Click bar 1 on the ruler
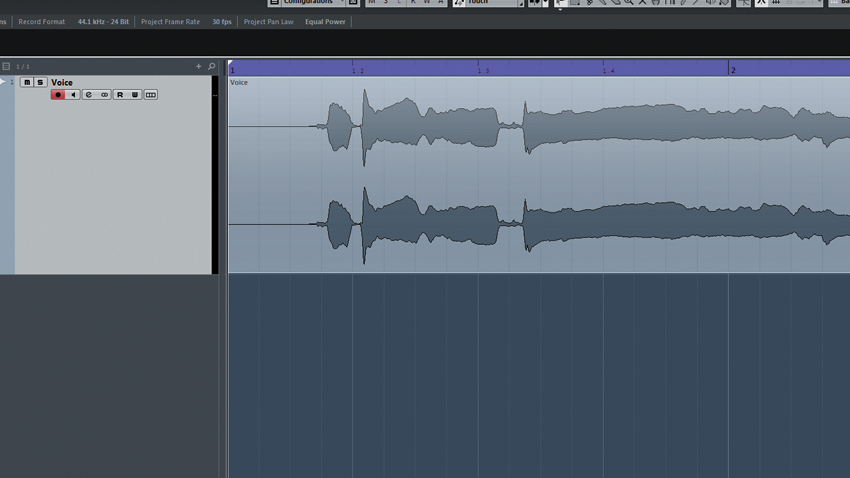Image resolution: width=850 pixels, height=478 pixels. pyautogui.click(x=232, y=70)
